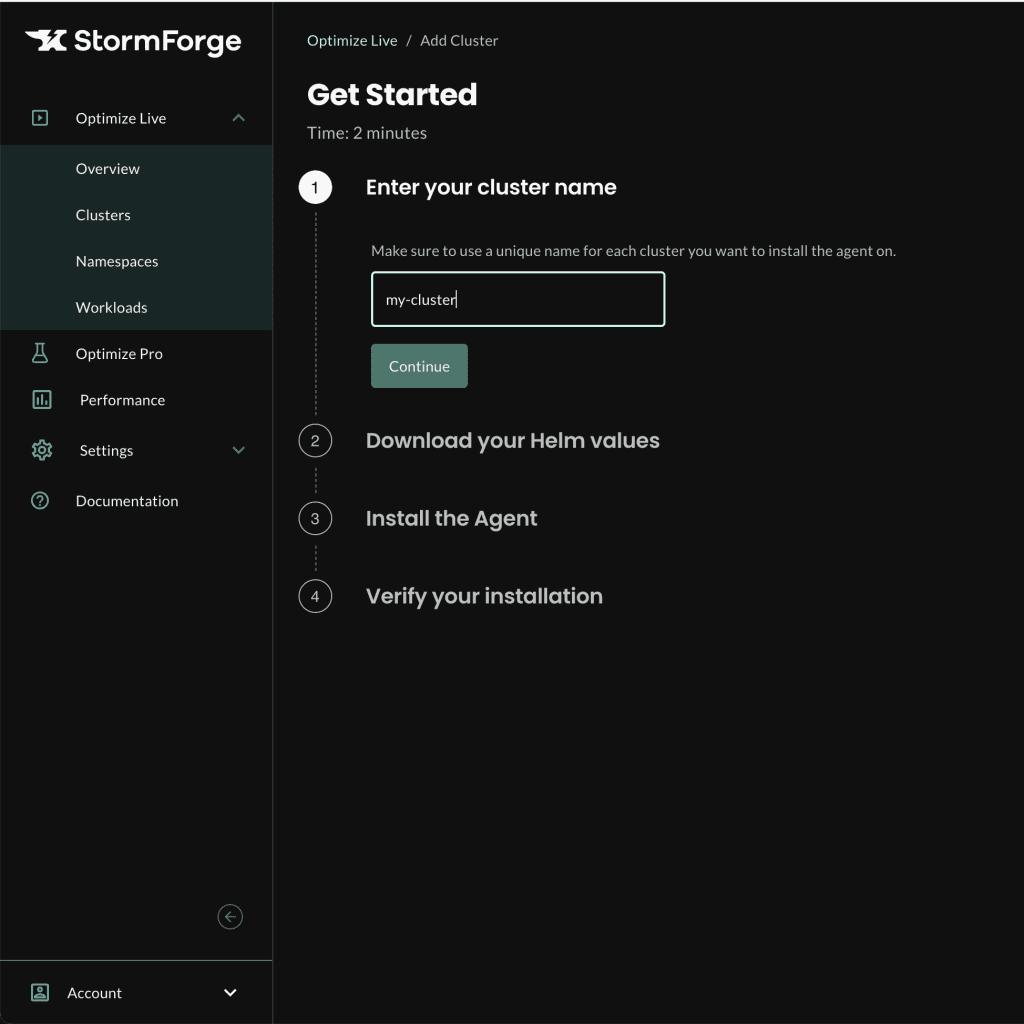Click the Time: 2 minutes text
1024x1024 pixels.
[x=367, y=133]
